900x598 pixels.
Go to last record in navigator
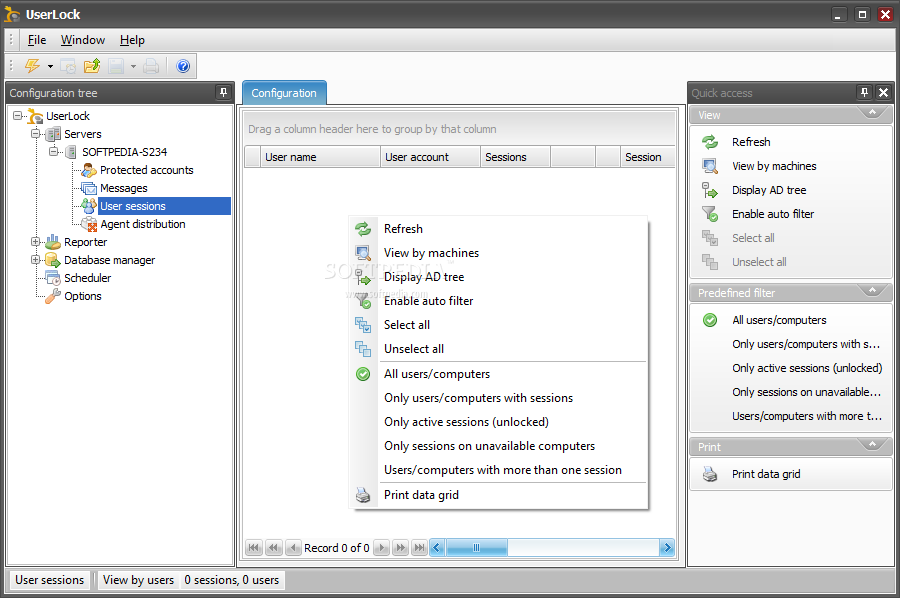click(x=420, y=547)
